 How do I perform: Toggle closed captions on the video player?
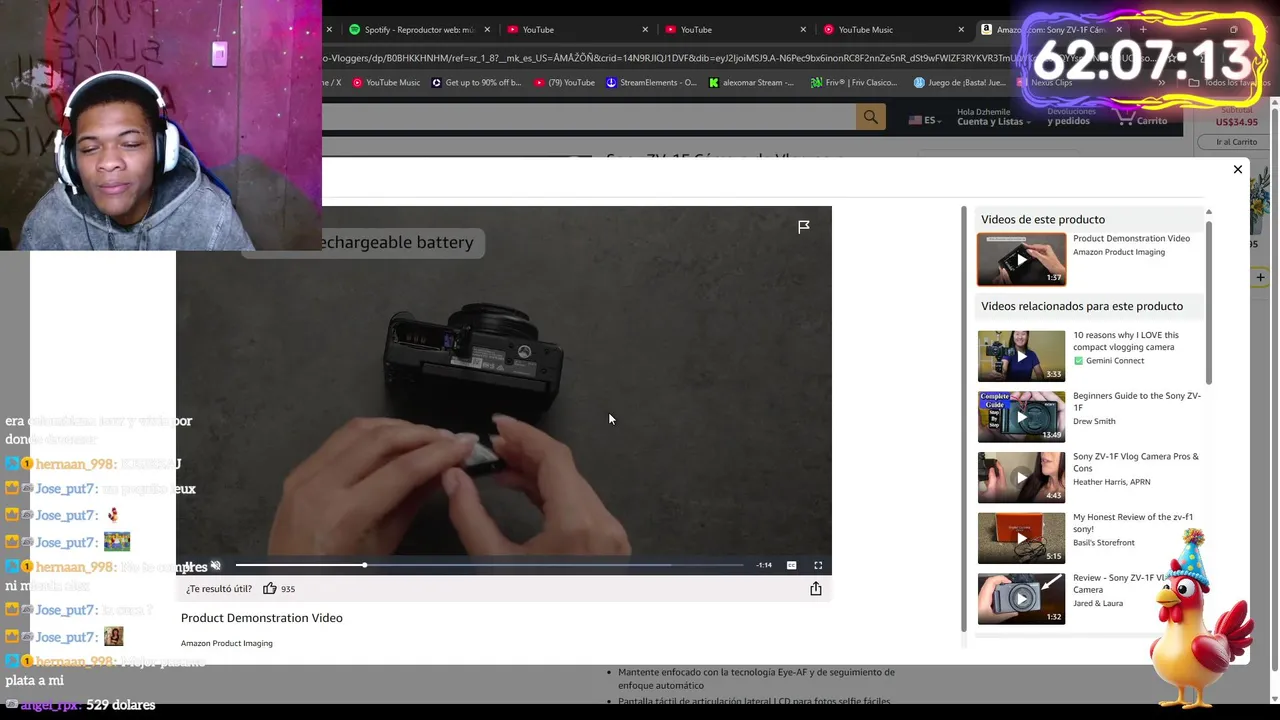pyautogui.click(x=791, y=565)
